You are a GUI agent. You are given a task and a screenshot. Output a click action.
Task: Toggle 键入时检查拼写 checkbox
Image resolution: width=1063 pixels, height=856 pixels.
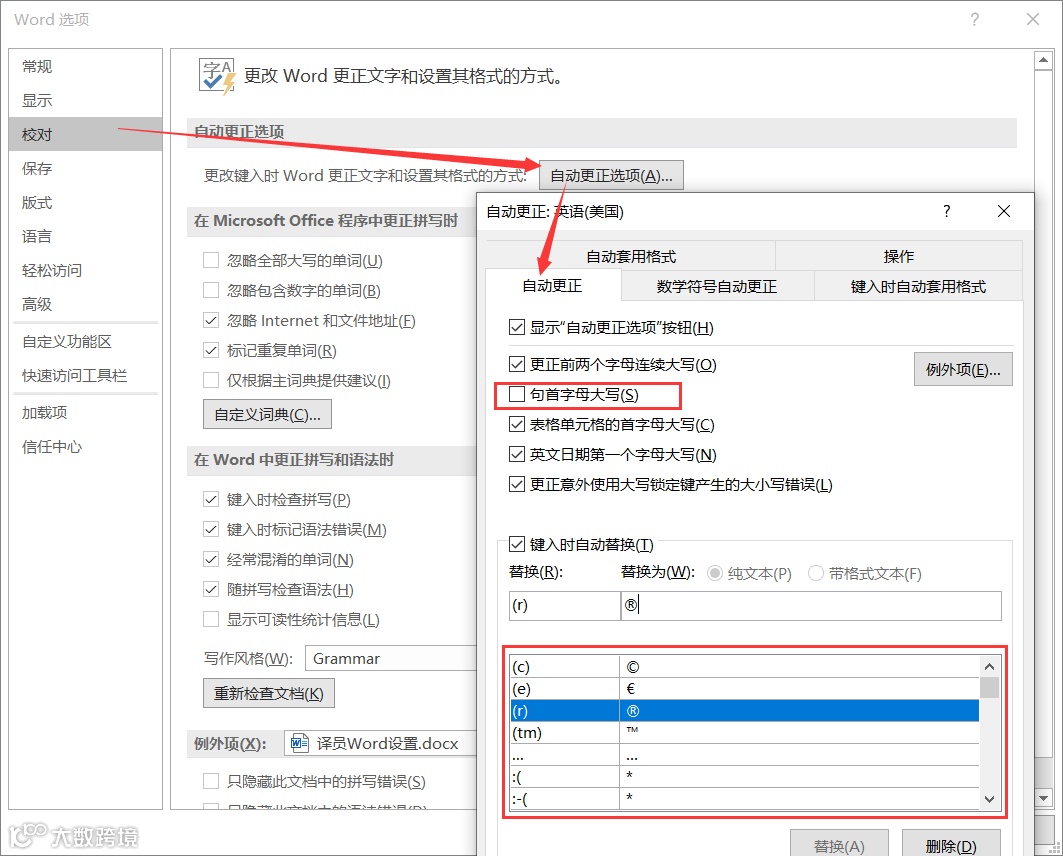click(211, 500)
